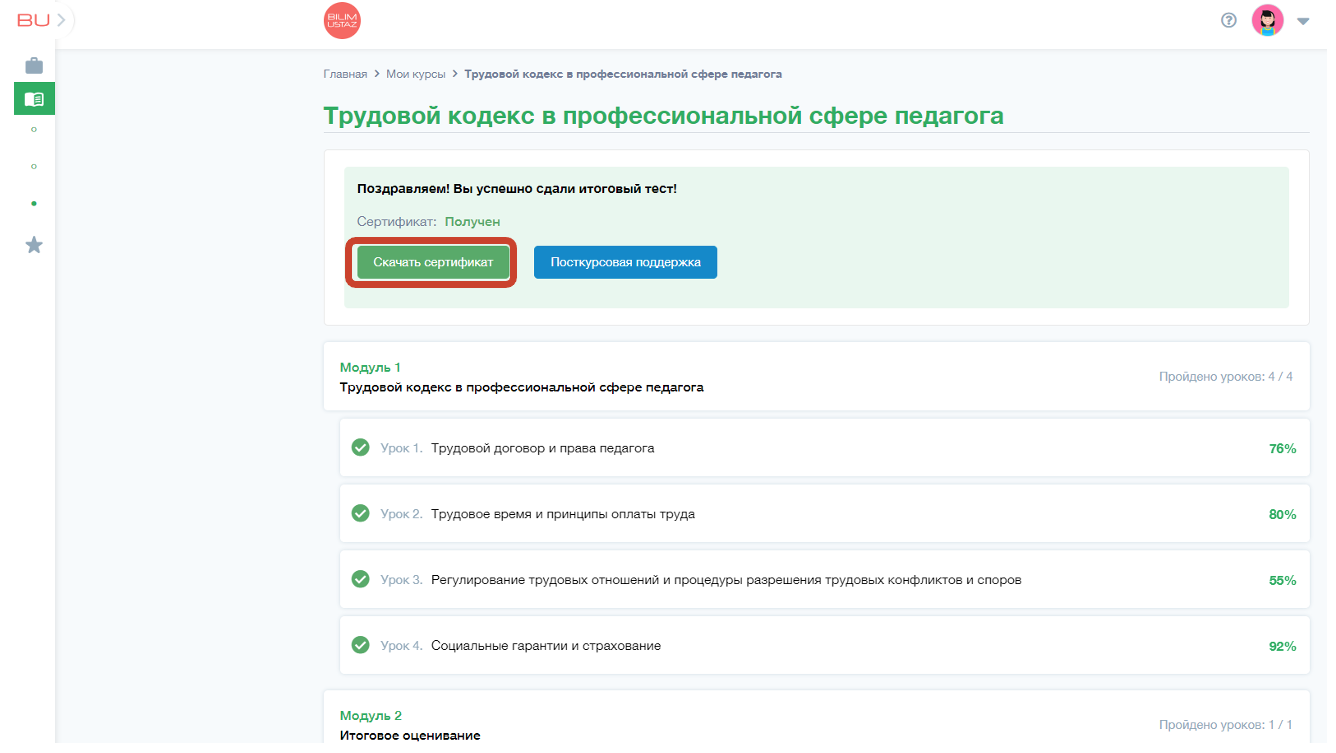Select the first hollow dot sidebar sub-item
The height and width of the screenshot is (753, 1336).
point(34,129)
